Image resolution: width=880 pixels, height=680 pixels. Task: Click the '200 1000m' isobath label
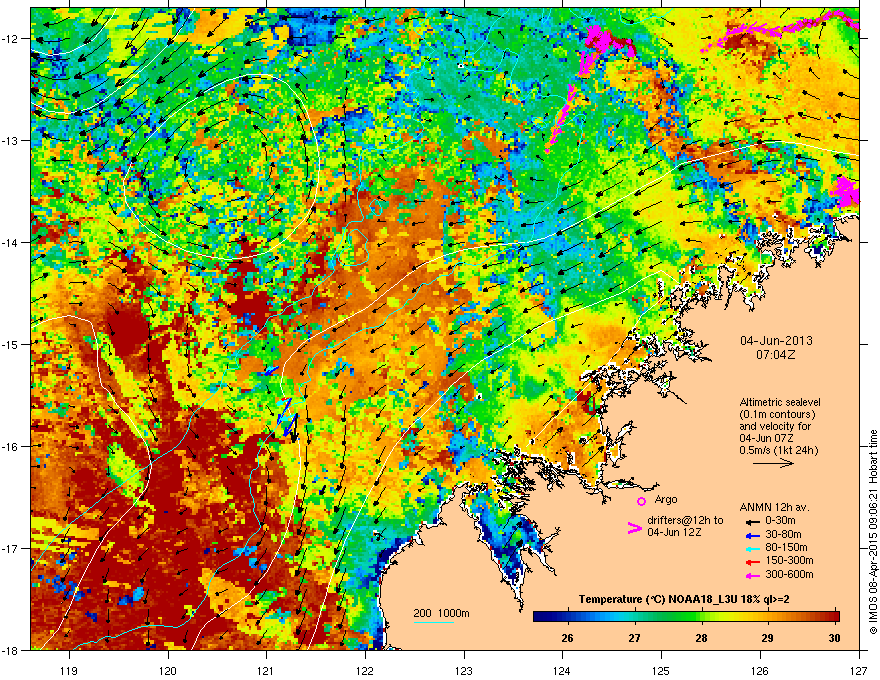441,613
